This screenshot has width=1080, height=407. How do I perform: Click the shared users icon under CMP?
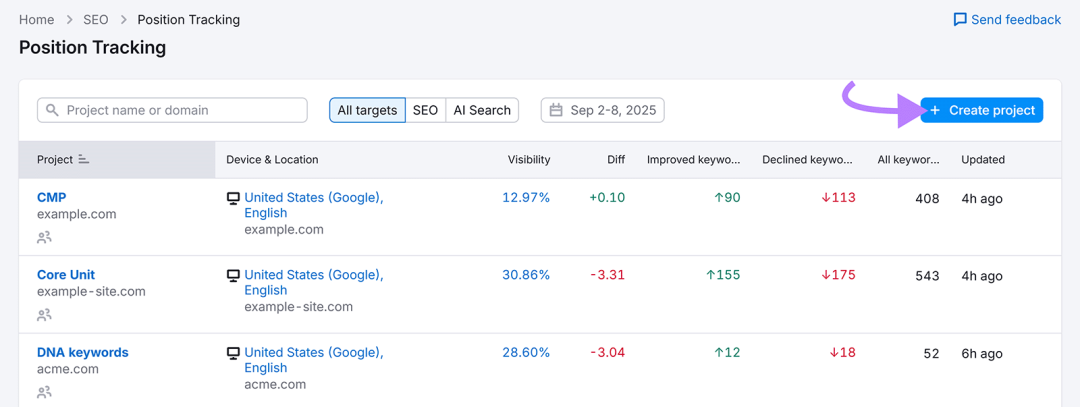(x=44, y=238)
